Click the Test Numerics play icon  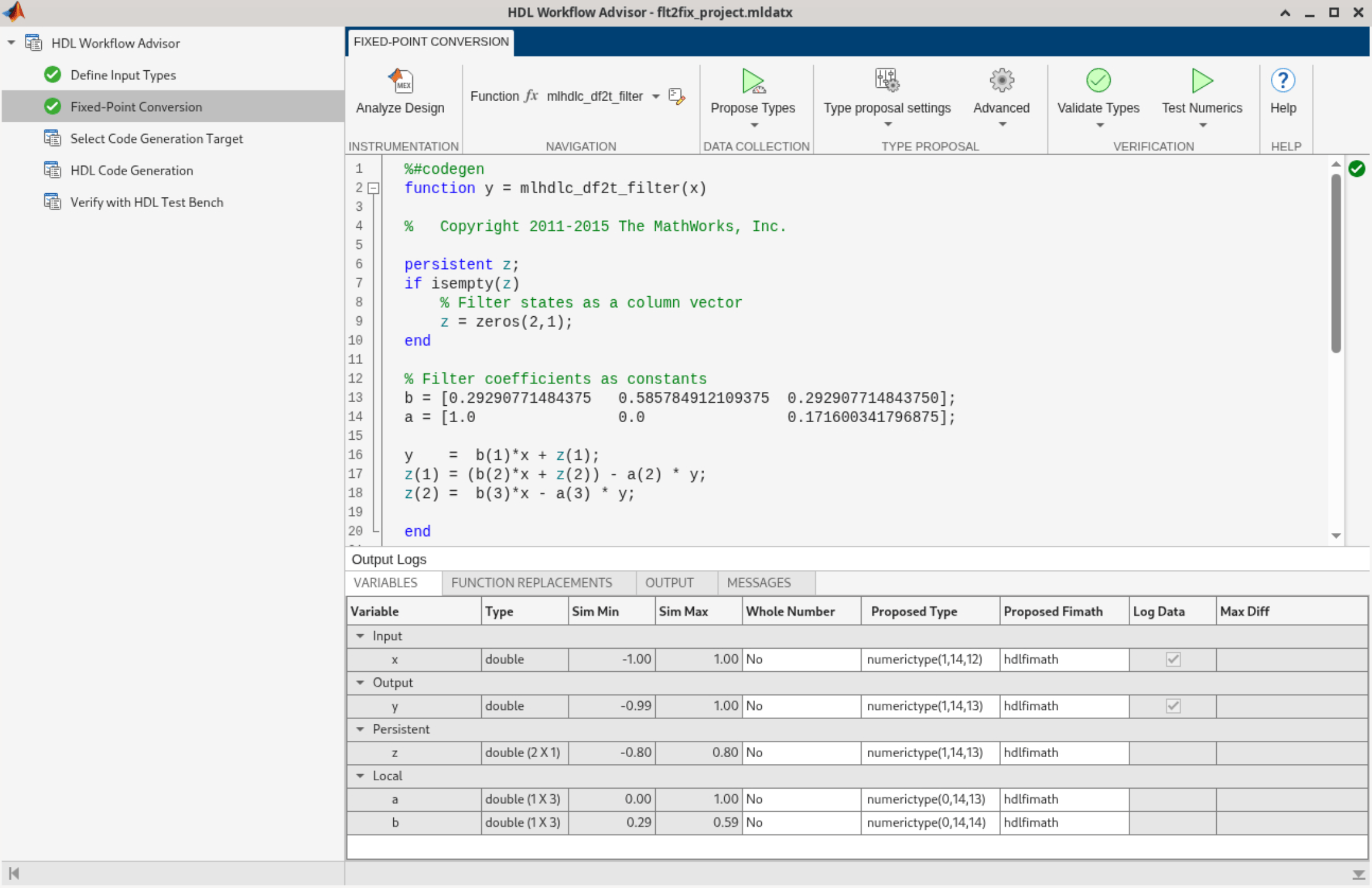coord(1202,80)
